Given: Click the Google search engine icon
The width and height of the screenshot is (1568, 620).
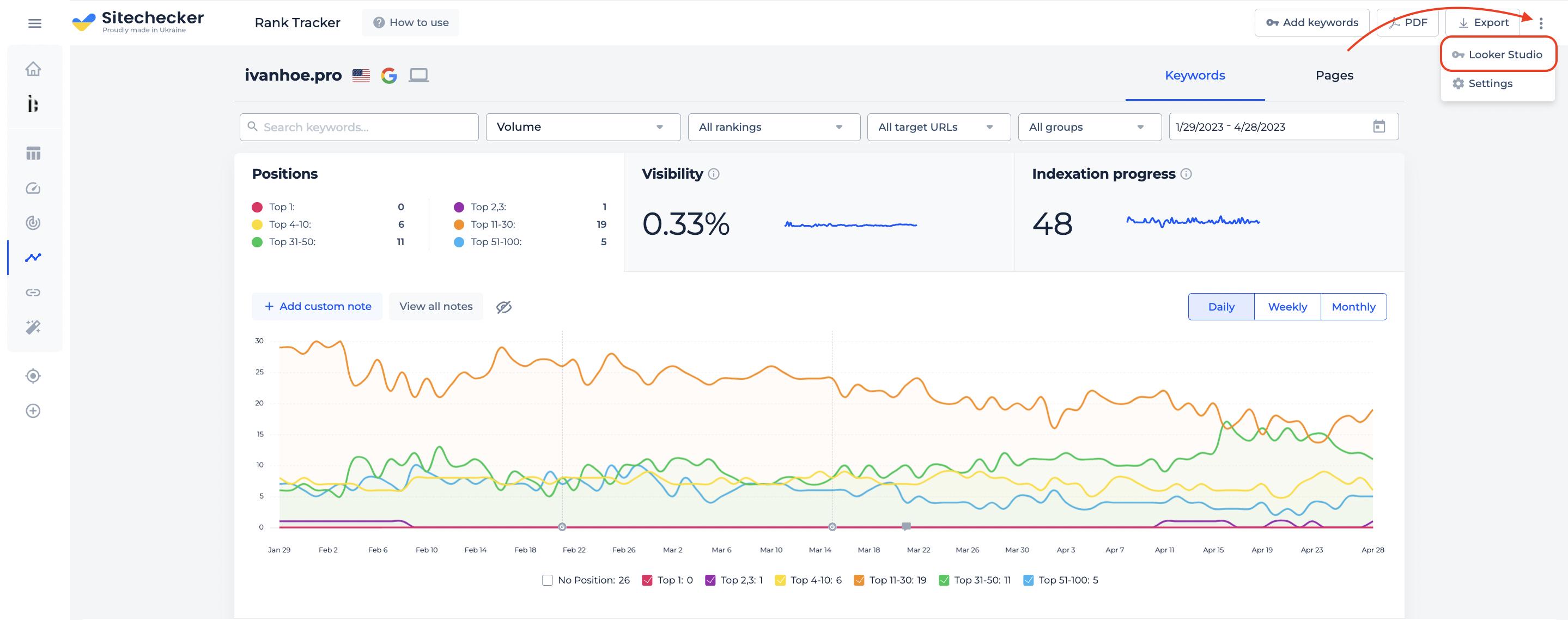Looking at the screenshot, I should point(389,75).
